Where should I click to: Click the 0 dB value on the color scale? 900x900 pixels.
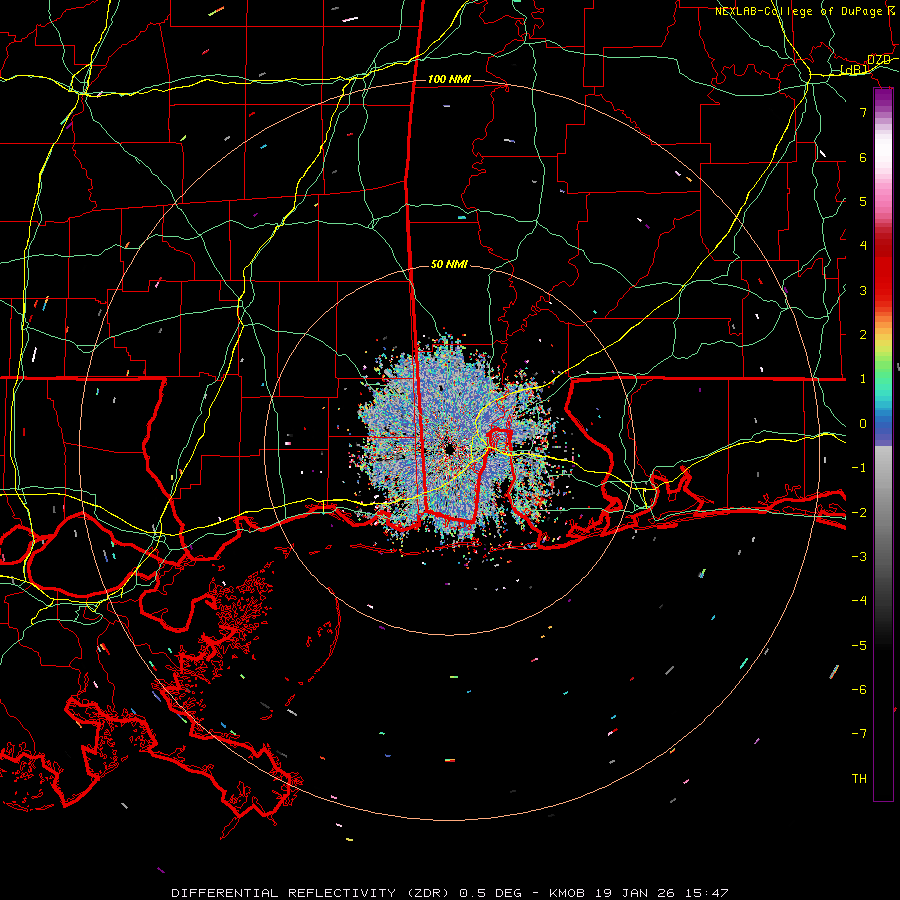(x=863, y=424)
